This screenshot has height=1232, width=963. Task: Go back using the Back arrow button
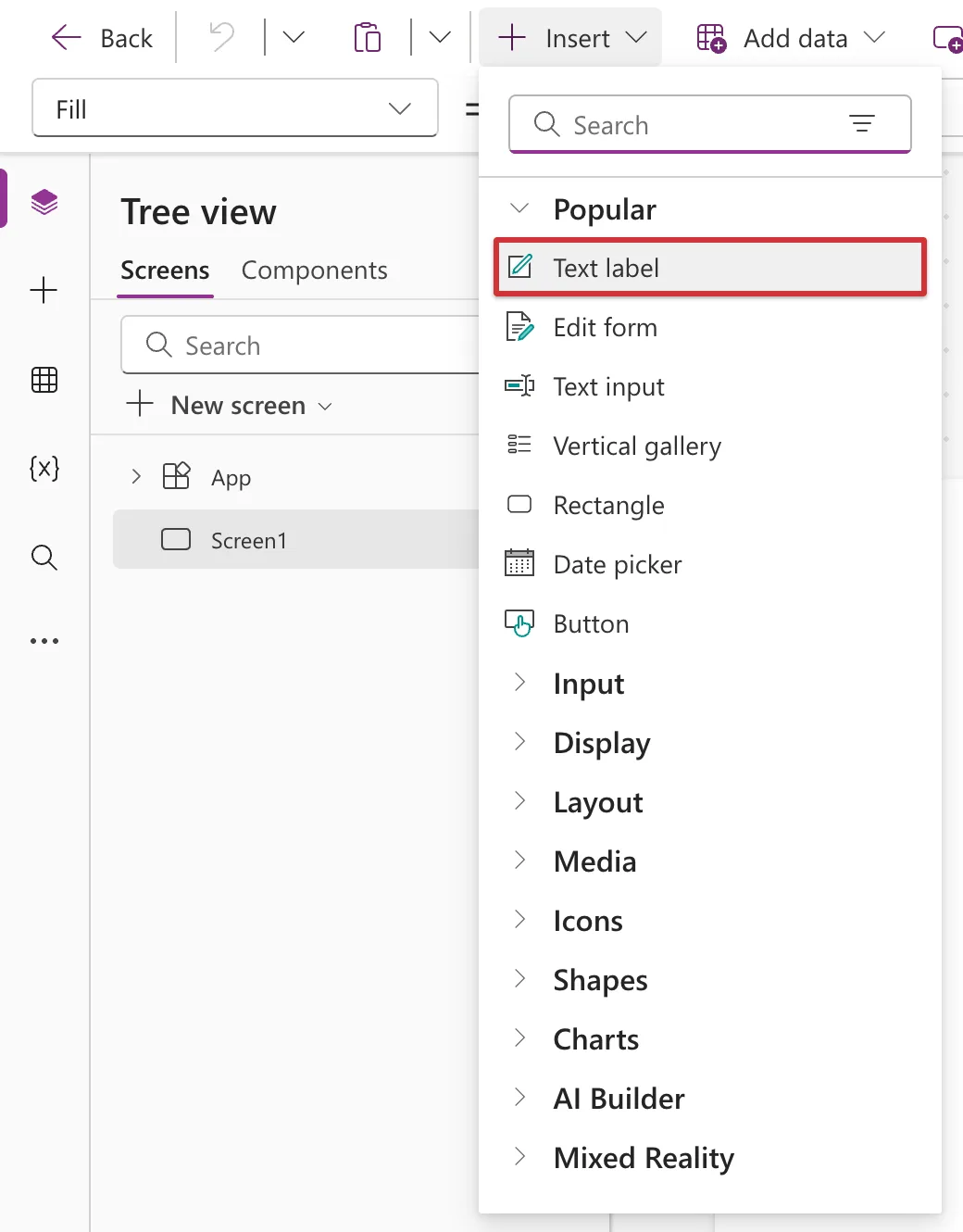point(102,38)
